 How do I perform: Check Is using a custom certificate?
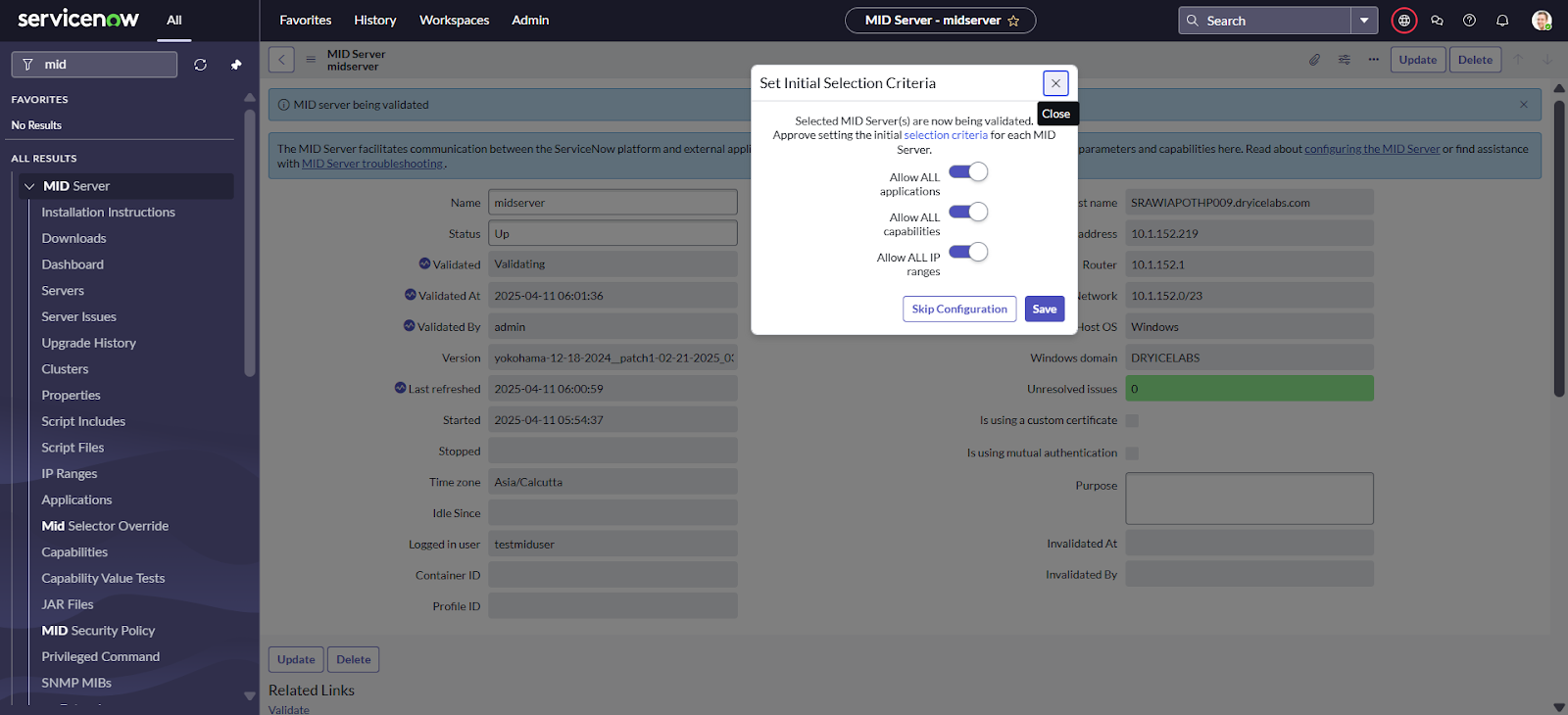[x=1132, y=421]
